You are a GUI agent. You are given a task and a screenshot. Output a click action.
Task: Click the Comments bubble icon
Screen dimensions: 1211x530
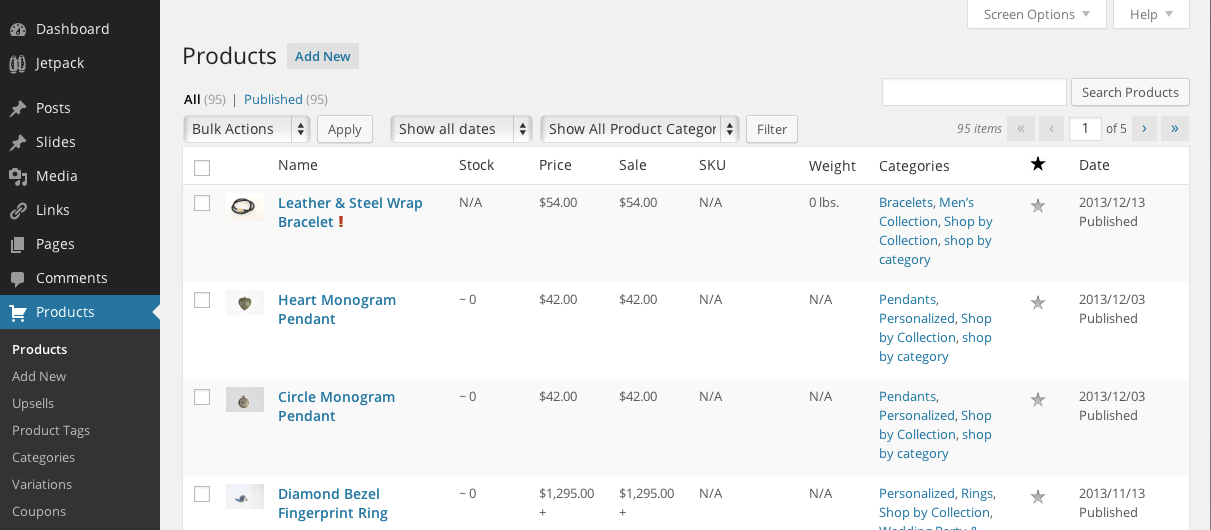tap(17, 278)
